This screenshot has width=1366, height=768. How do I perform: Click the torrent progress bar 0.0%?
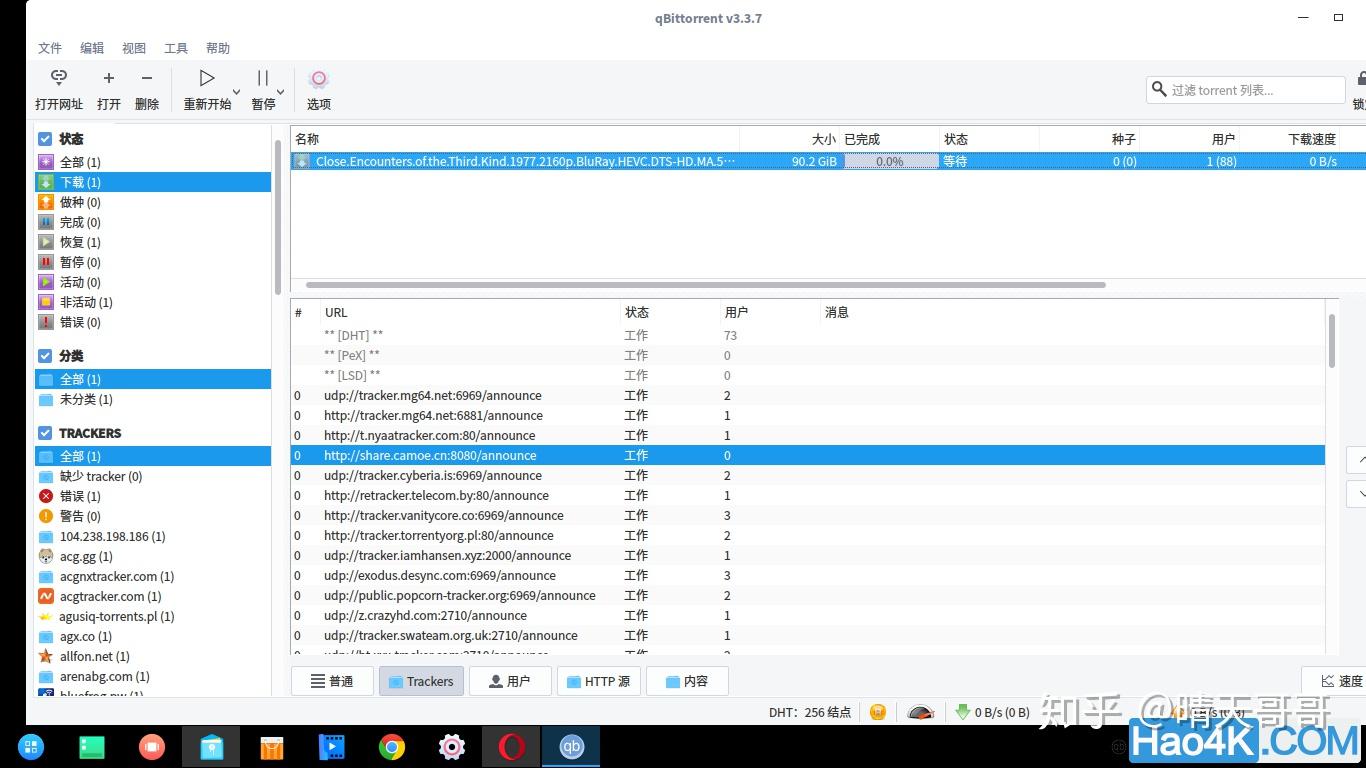pos(890,161)
